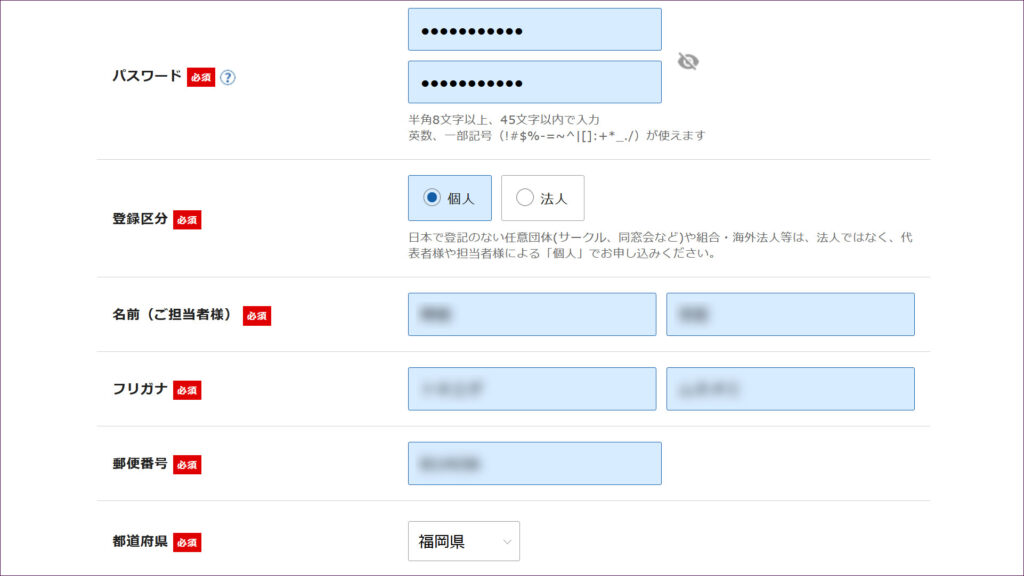Select the 個人 registration type radio button

tap(432, 198)
